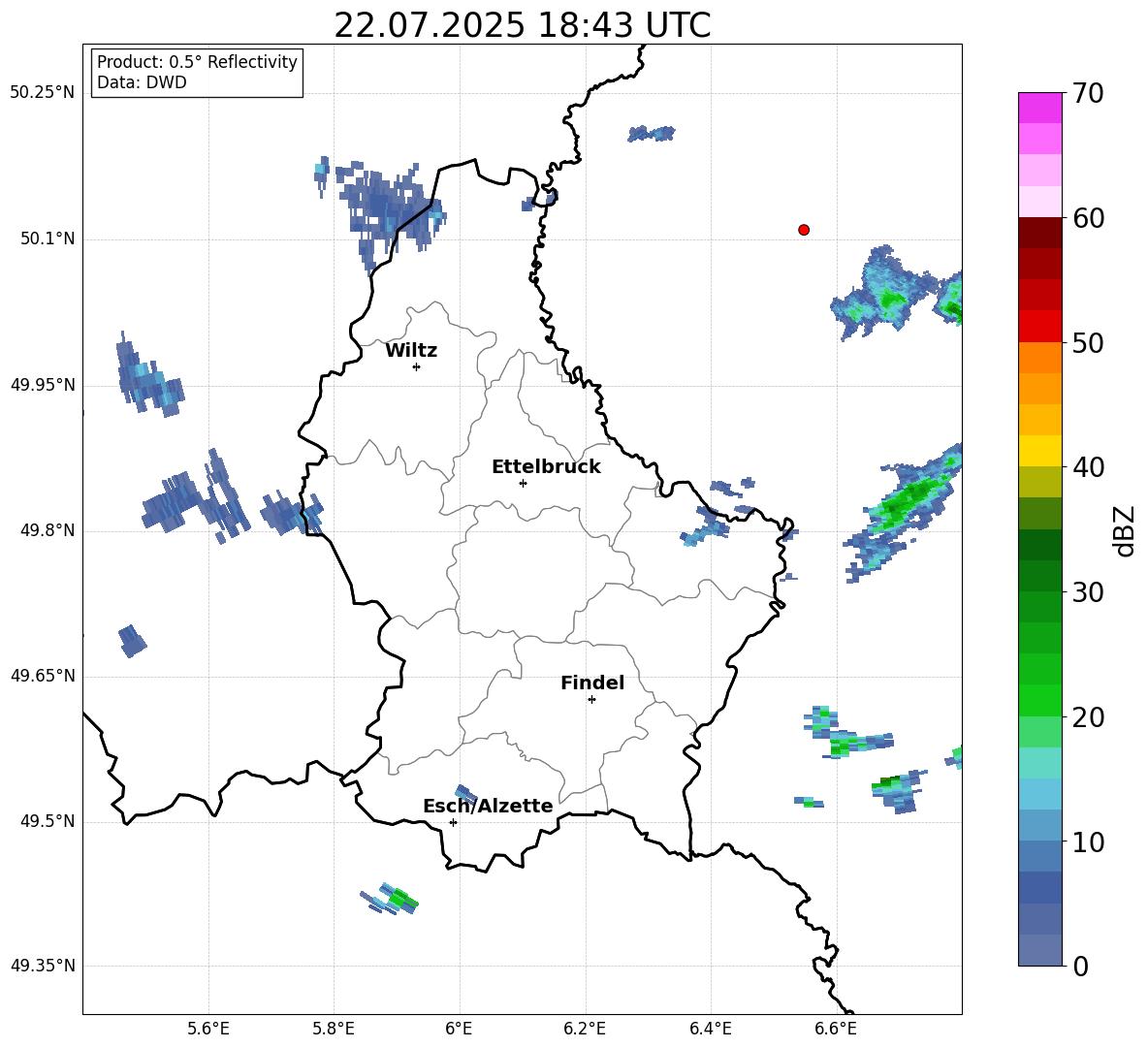Click the cross marker below Findel

coord(591,700)
